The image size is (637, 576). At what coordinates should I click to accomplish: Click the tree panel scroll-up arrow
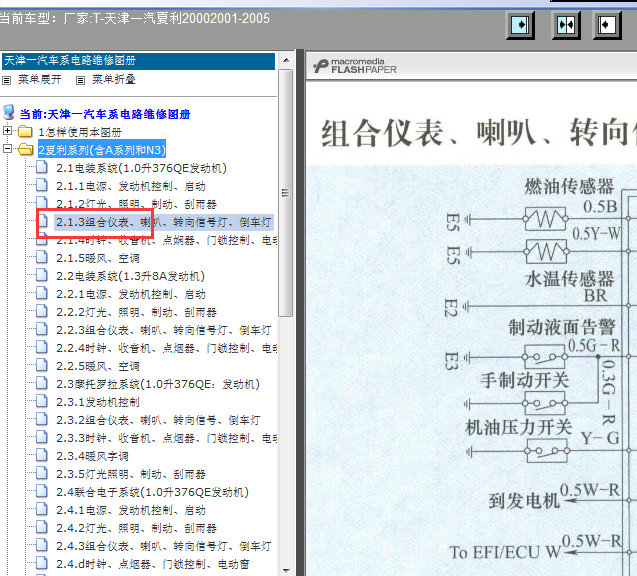tap(286, 60)
